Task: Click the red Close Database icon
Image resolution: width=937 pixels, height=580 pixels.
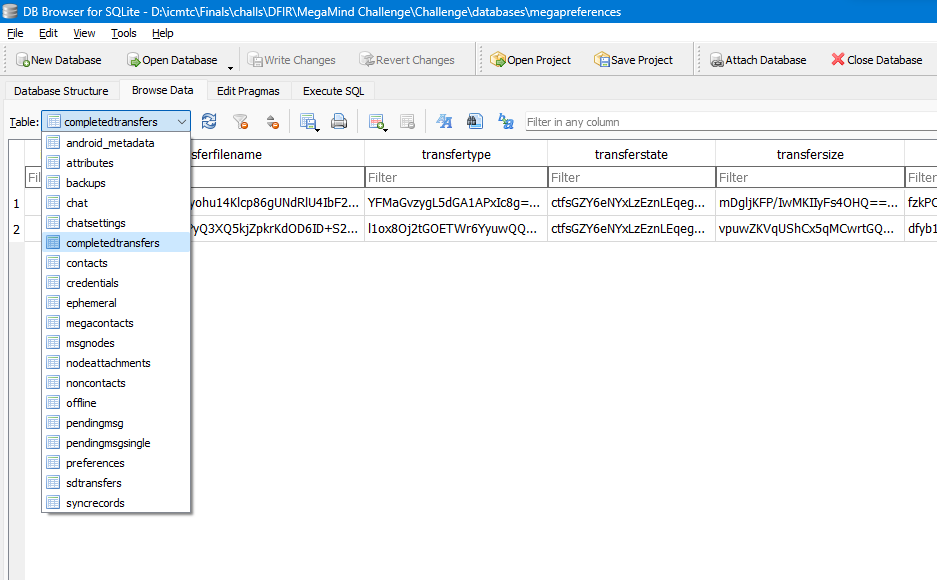Action: pyautogui.click(x=838, y=59)
